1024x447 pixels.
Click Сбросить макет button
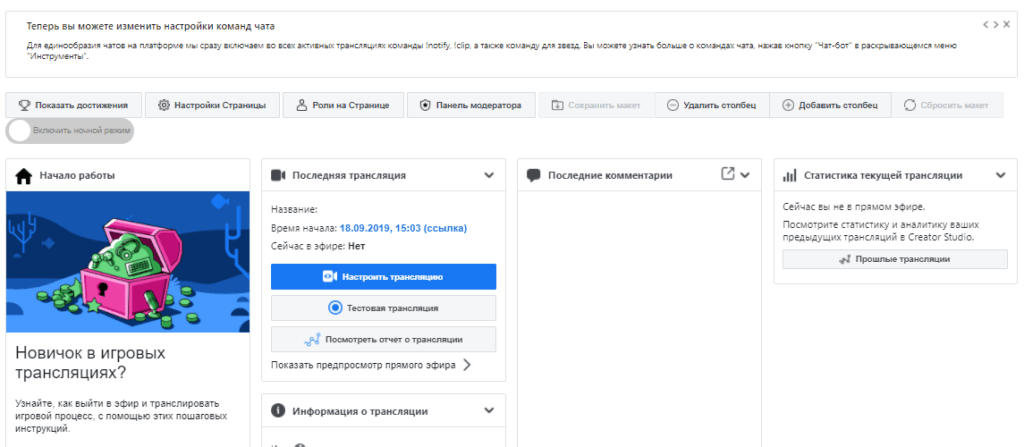pos(946,105)
